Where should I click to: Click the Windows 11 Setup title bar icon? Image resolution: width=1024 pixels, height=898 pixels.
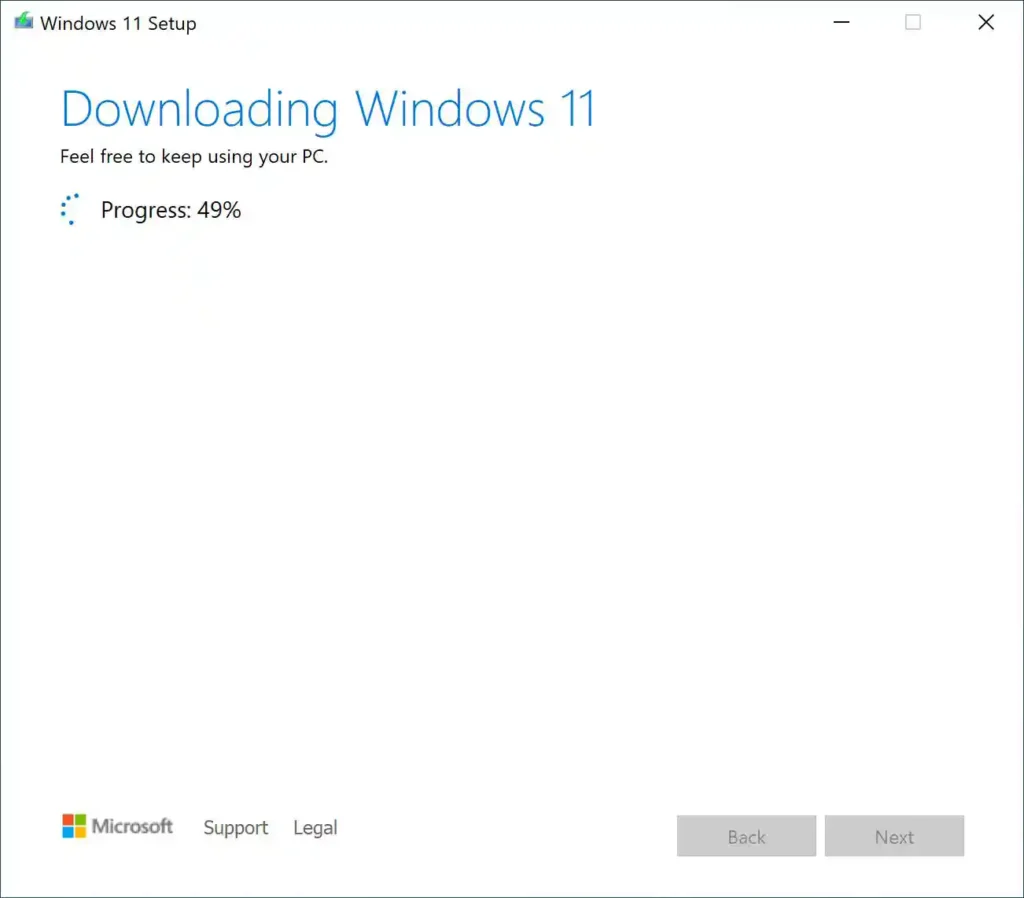pyautogui.click(x=24, y=22)
